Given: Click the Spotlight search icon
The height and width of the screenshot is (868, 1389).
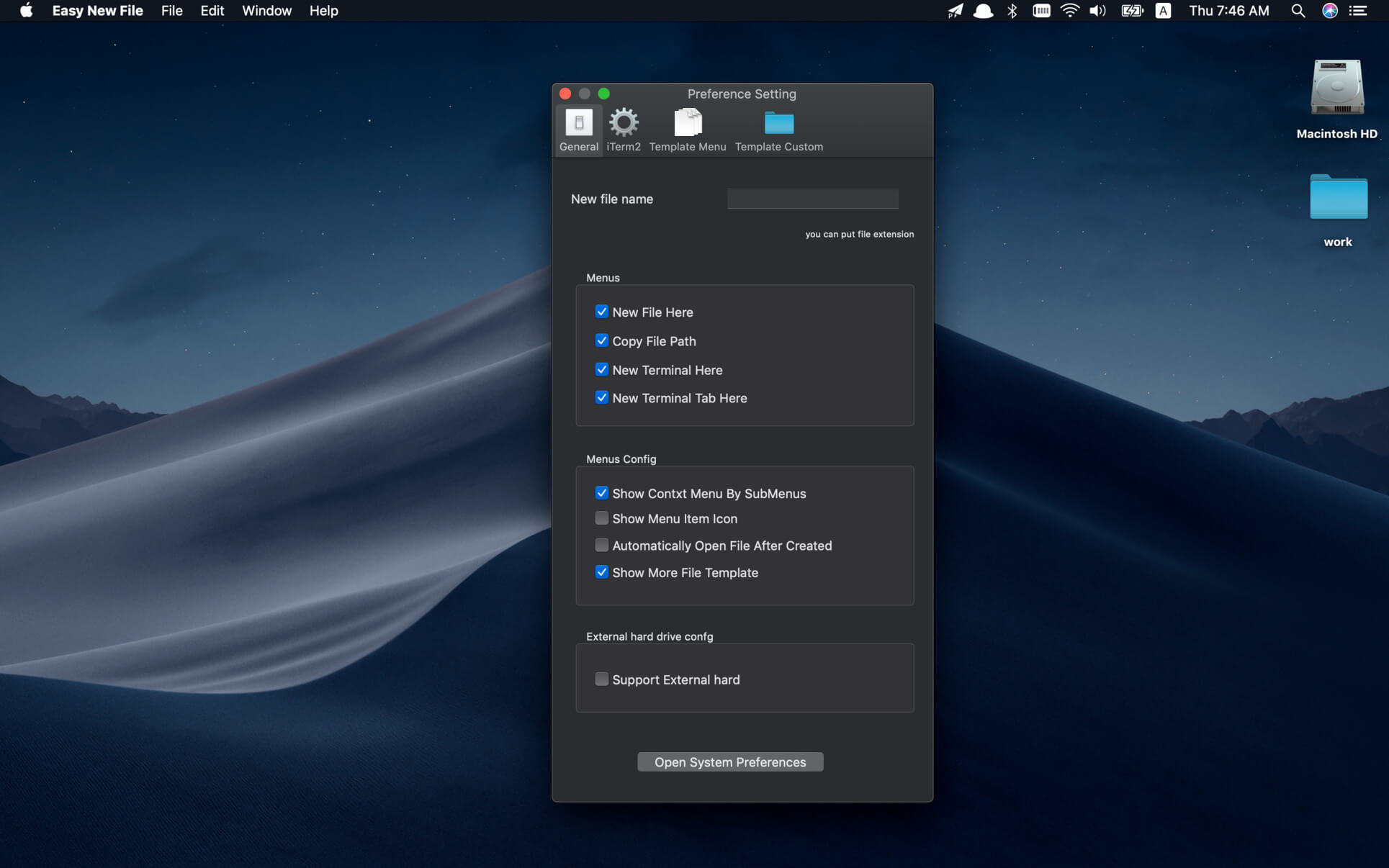Looking at the screenshot, I should (1298, 11).
